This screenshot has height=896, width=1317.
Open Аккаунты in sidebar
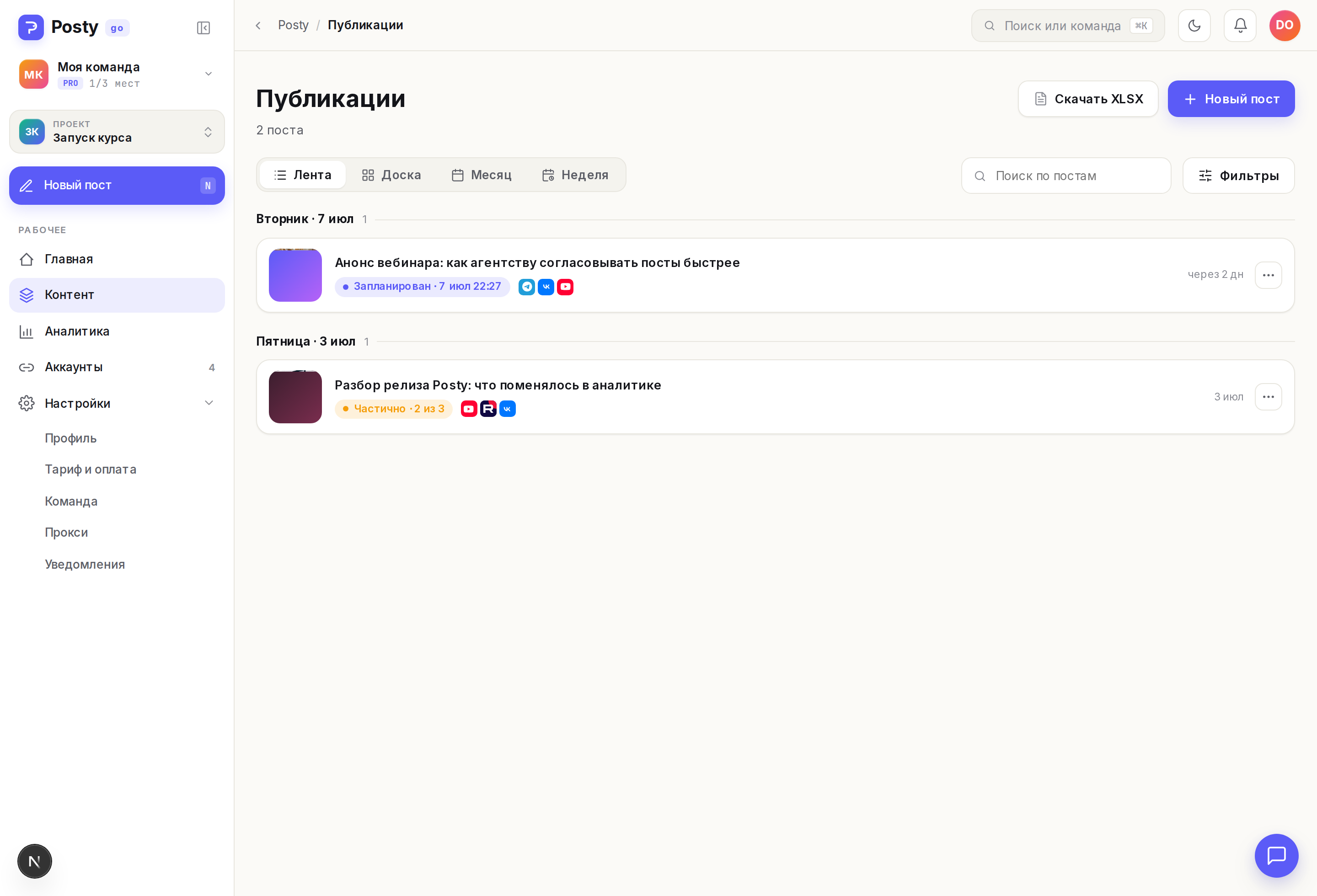(x=117, y=367)
